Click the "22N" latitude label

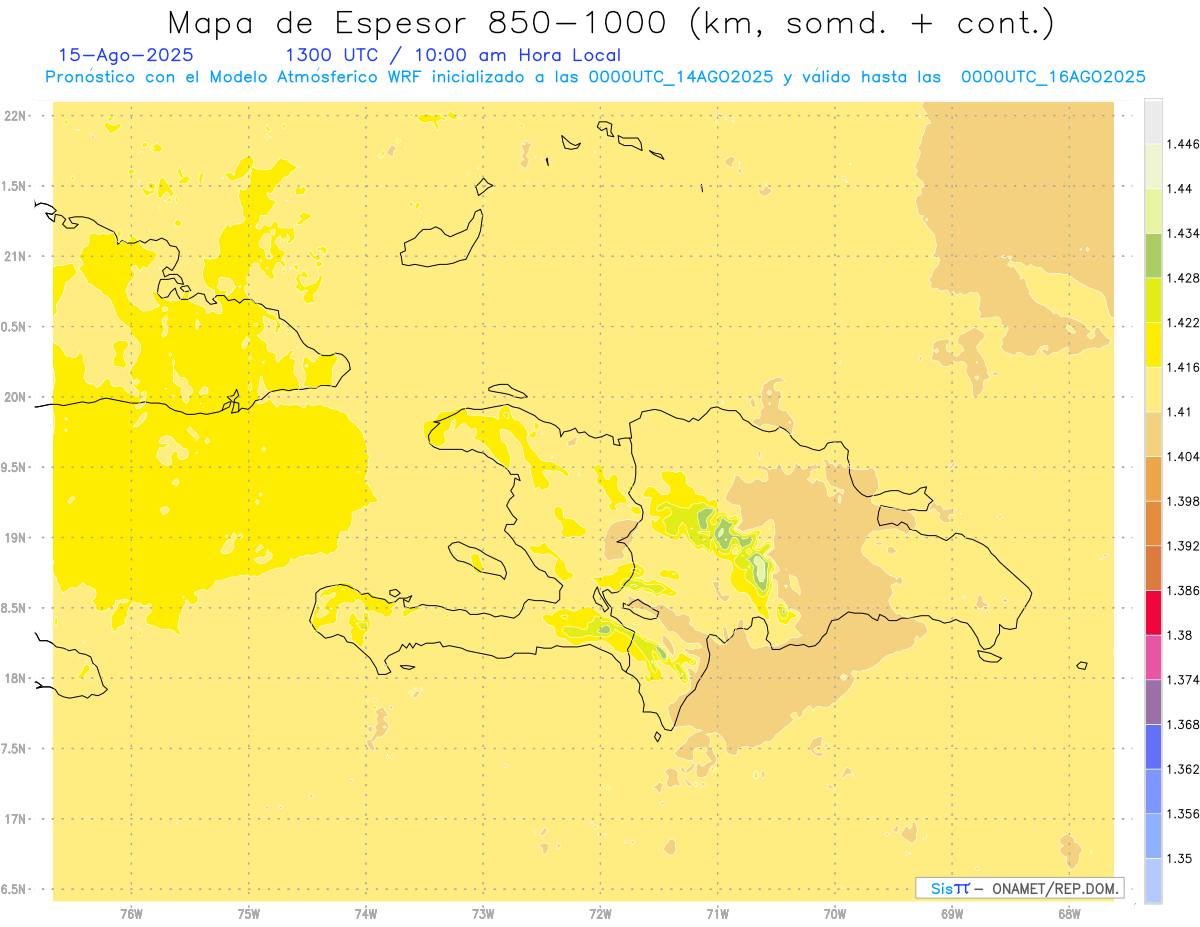pos(15,116)
